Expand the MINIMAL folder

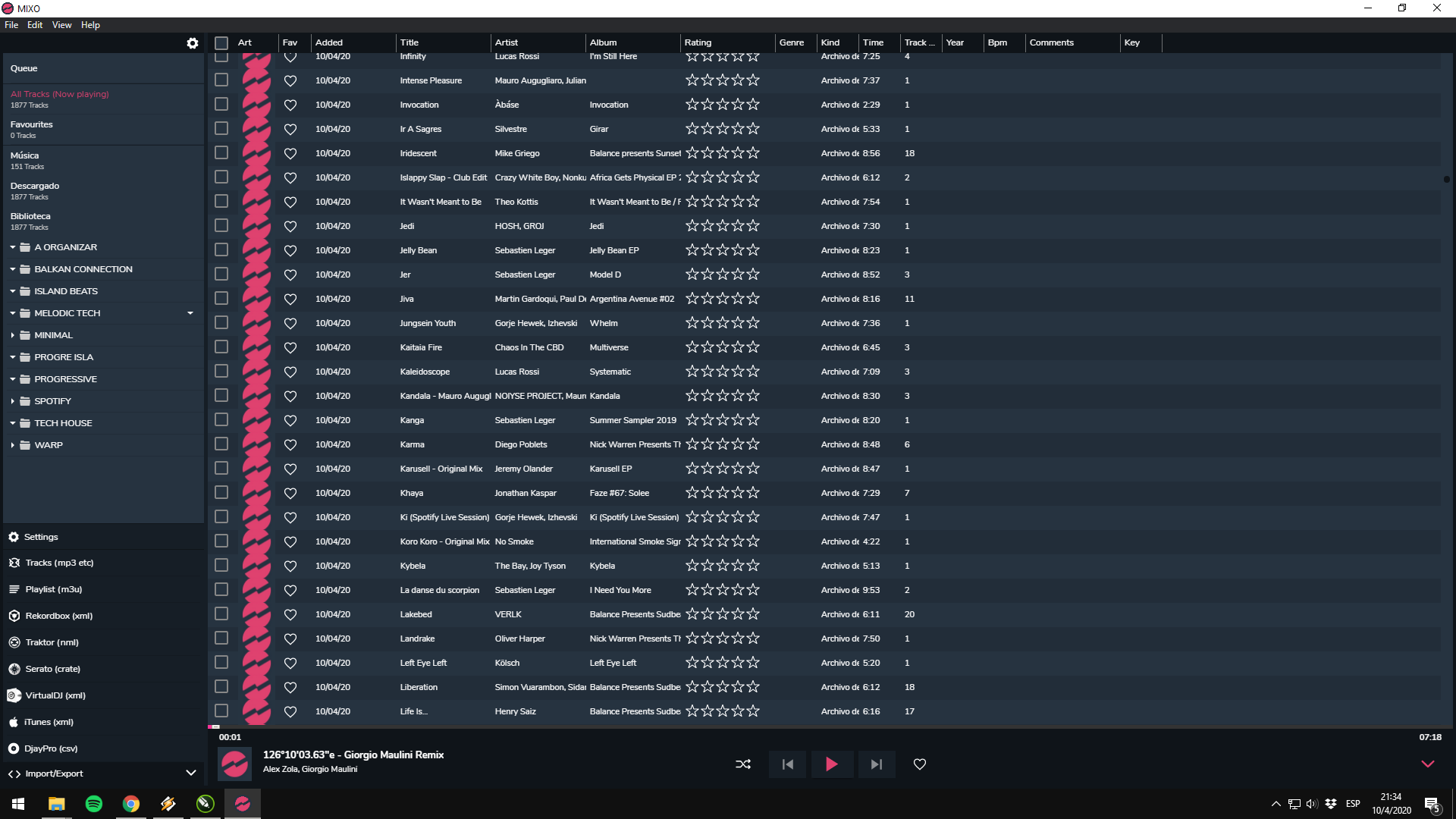13,335
